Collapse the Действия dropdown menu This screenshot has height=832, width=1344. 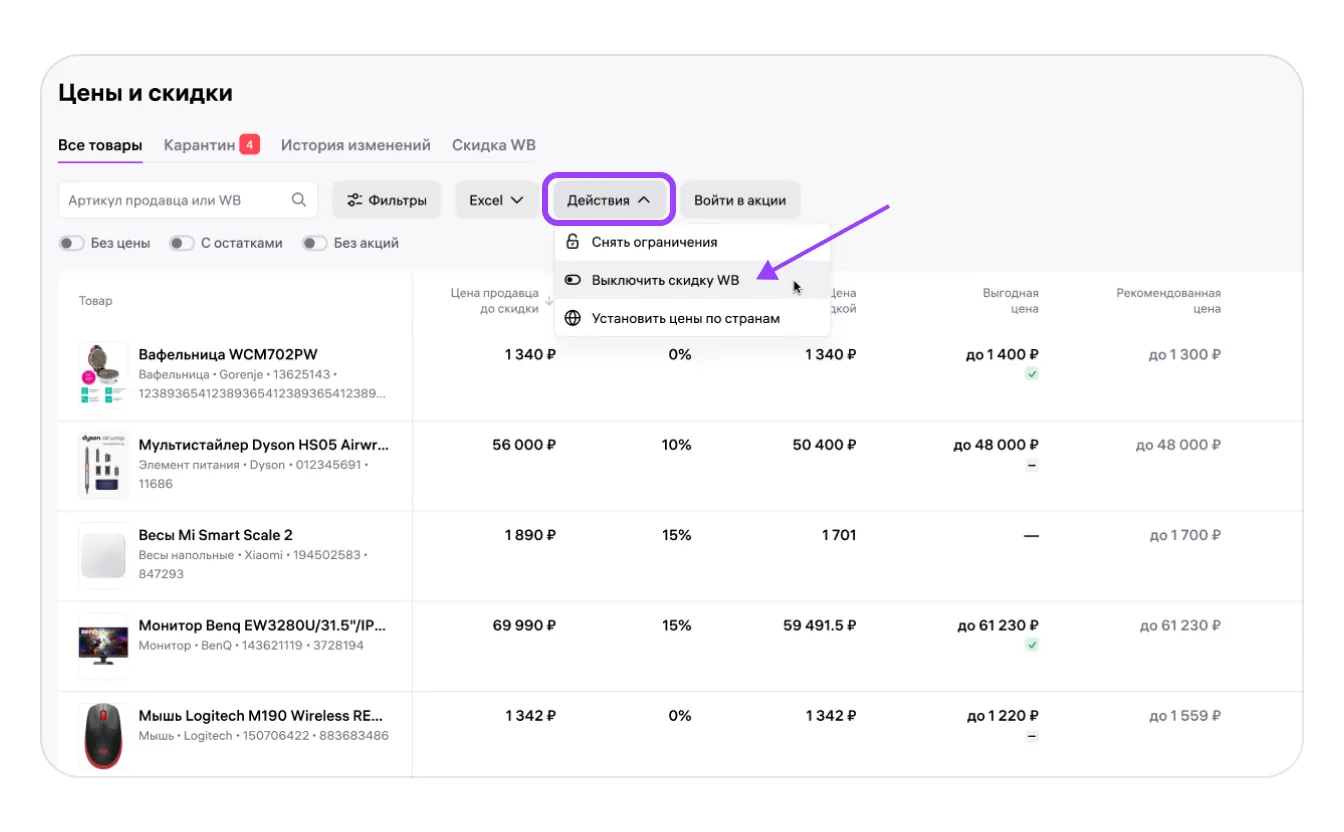point(609,200)
